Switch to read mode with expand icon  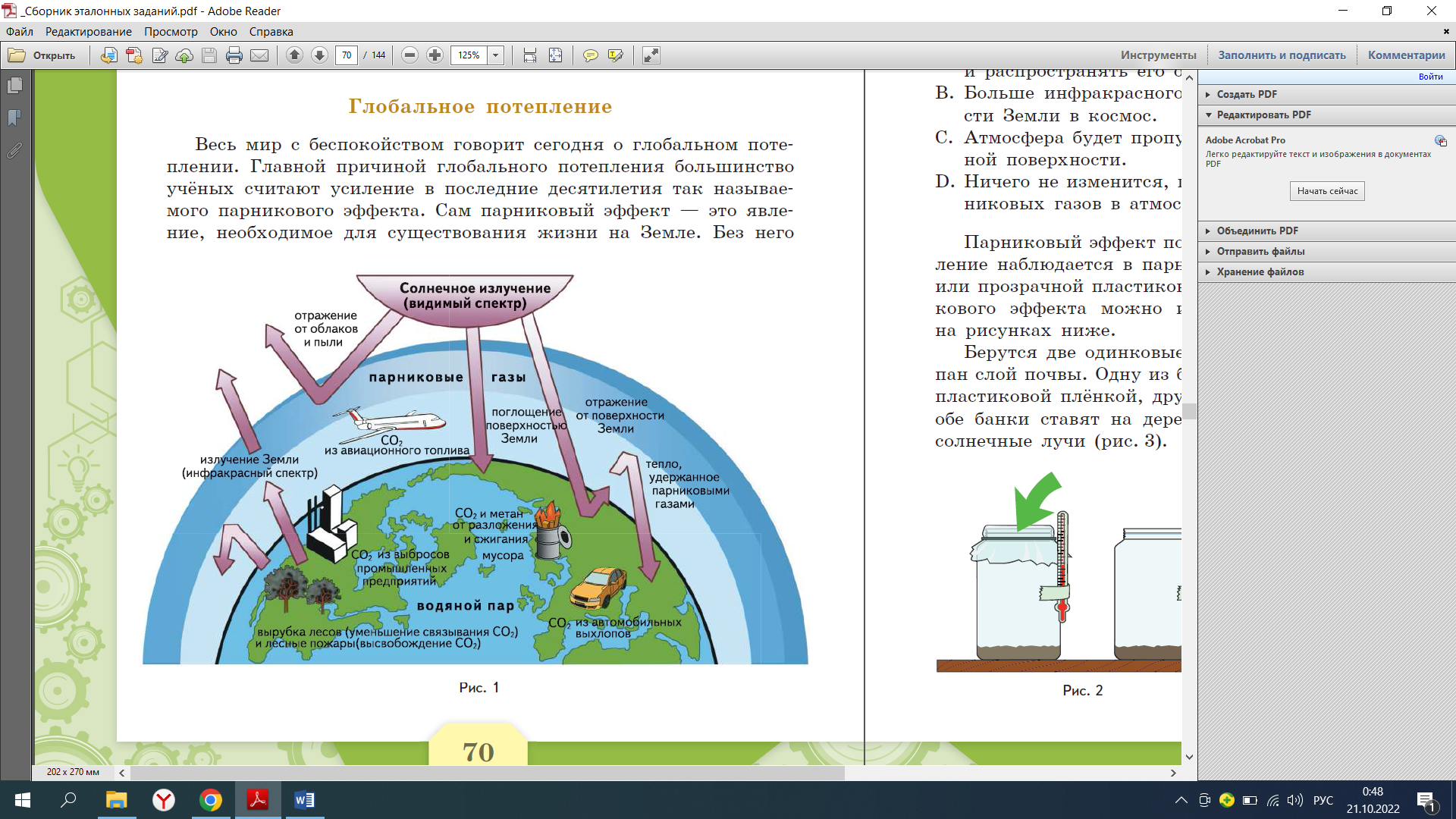click(x=651, y=55)
